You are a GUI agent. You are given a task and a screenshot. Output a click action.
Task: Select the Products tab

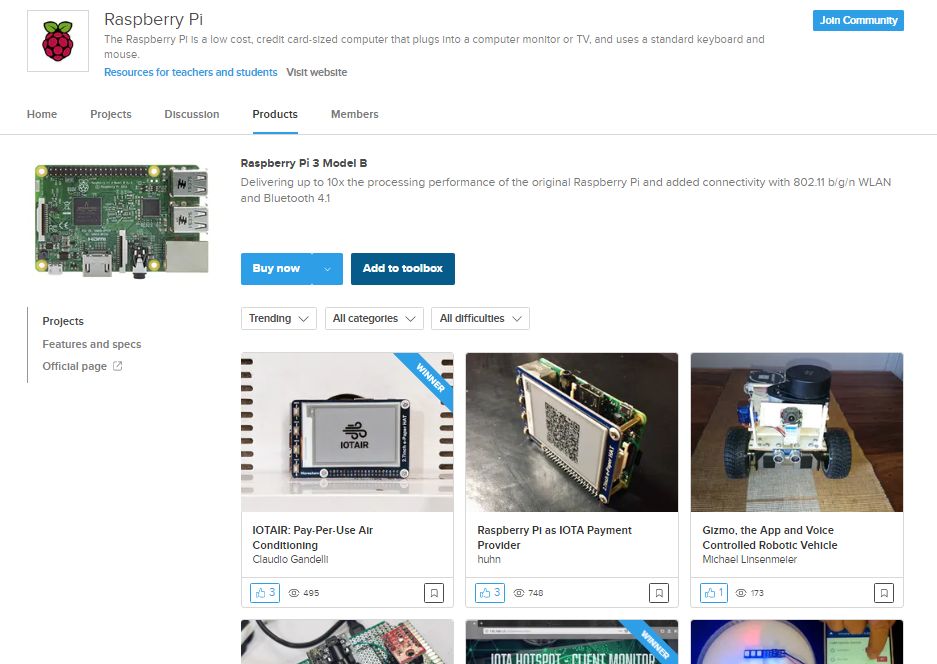pyautogui.click(x=275, y=114)
